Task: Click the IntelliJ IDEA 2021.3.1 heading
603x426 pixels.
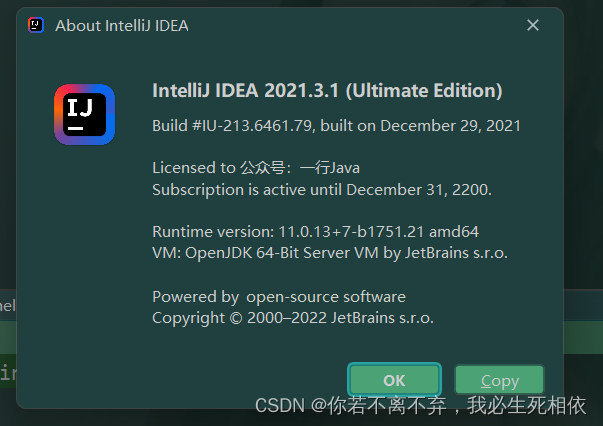Action: tap(326, 90)
